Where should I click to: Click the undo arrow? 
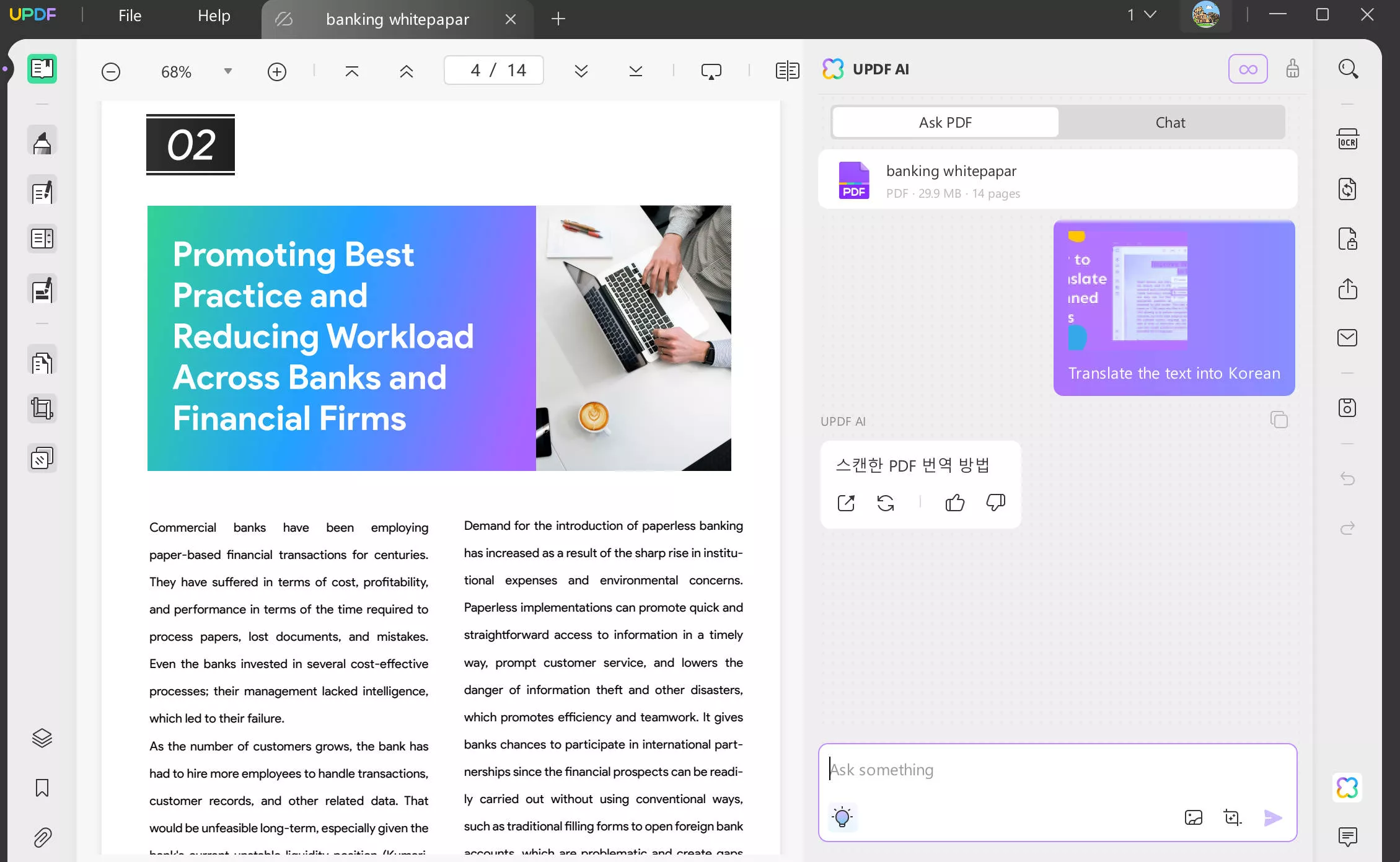(x=1348, y=478)
